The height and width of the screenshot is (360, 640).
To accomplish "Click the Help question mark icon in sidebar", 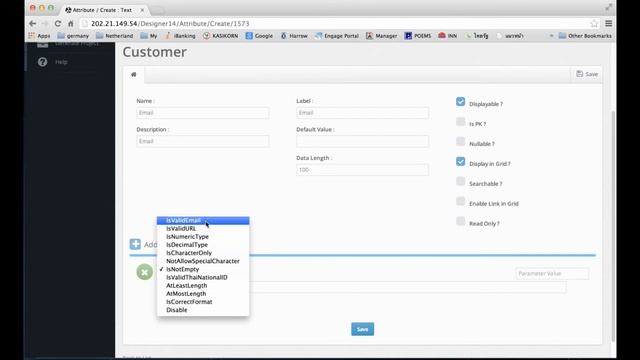I will pos(42,62).
